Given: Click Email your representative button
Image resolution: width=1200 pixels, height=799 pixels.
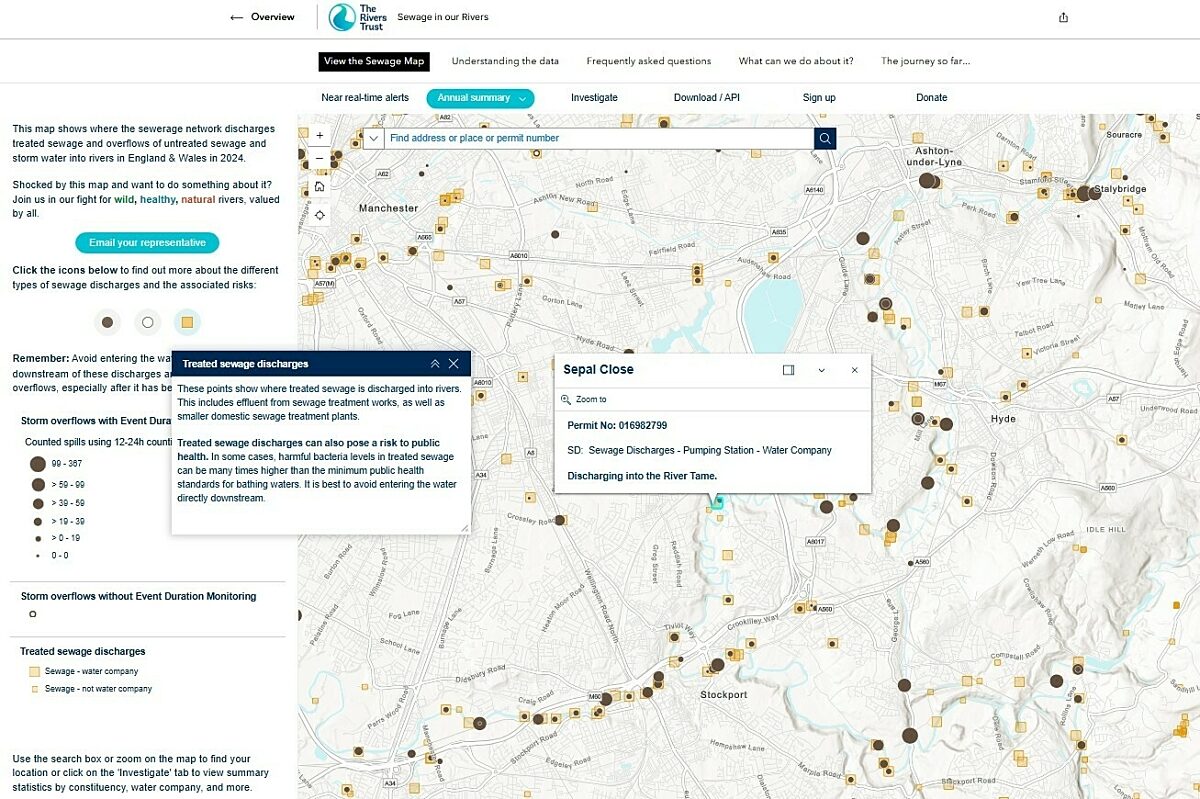Looking at the screenshot, I should 147,243.
